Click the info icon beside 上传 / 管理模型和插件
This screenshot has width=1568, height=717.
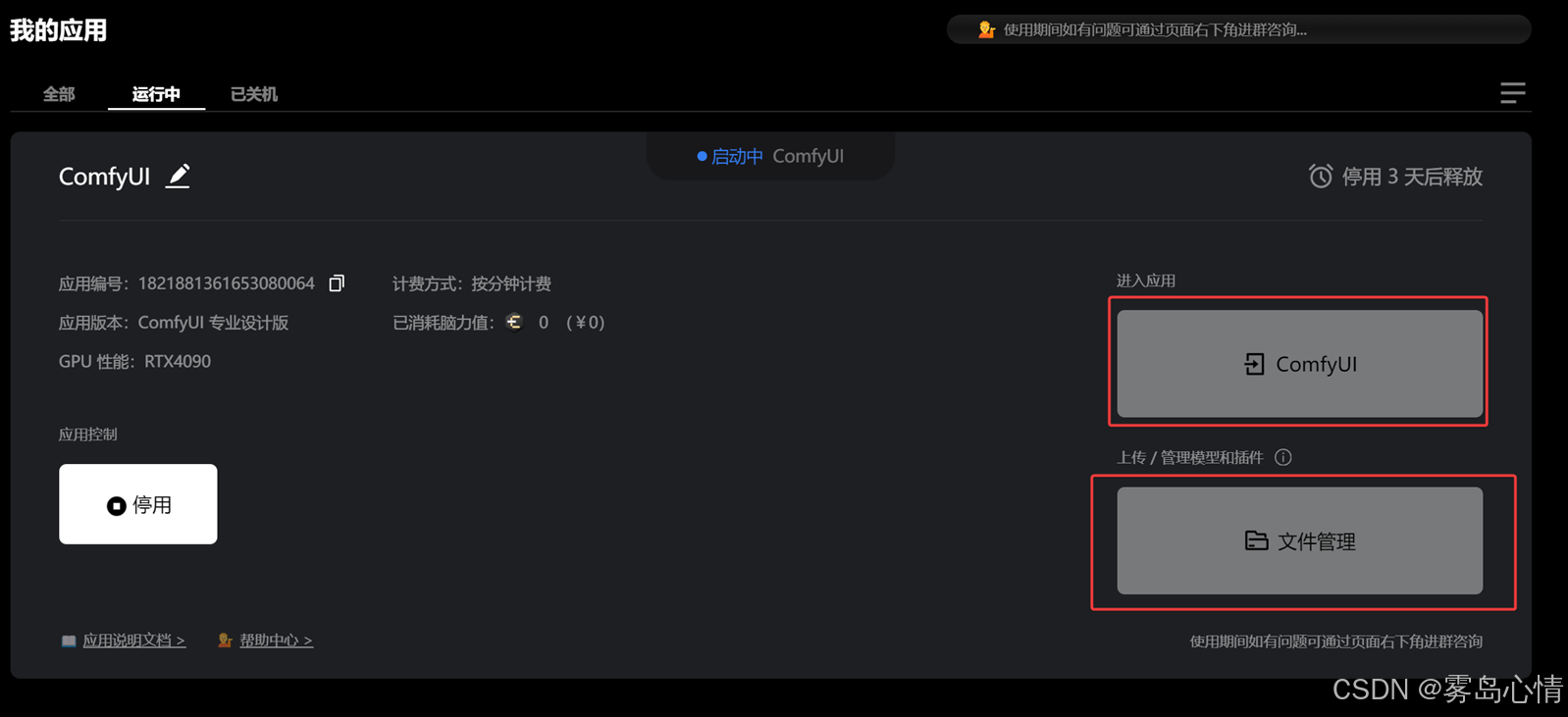click(x=1282, y=457)
